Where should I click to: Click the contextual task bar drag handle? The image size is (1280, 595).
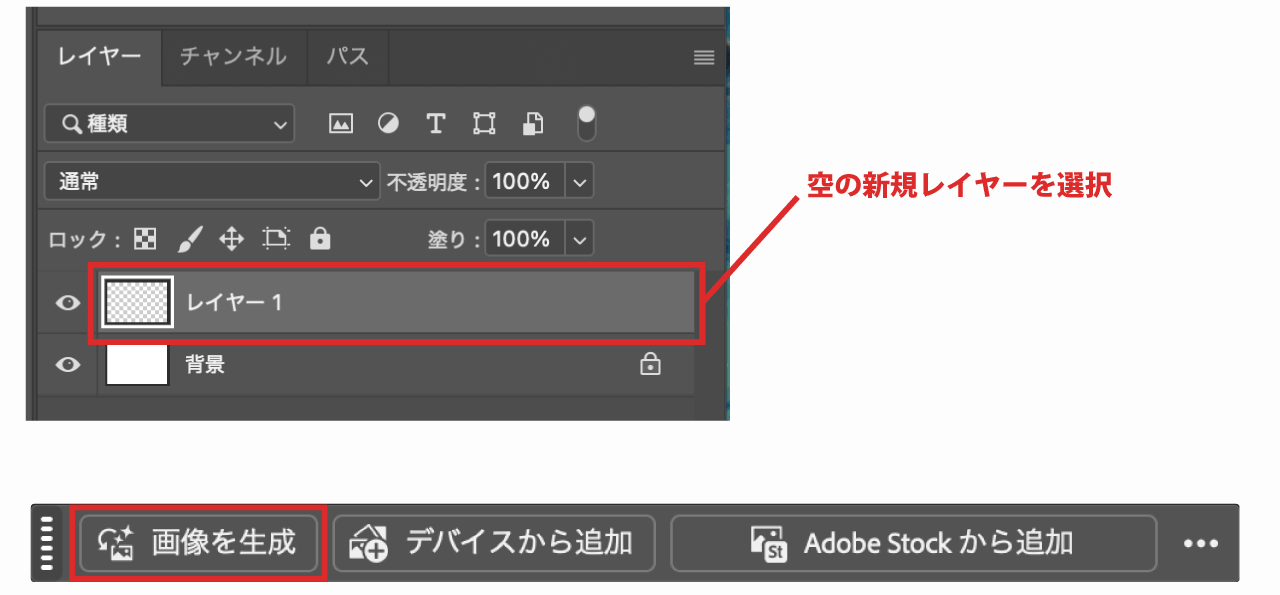point(46,543)
